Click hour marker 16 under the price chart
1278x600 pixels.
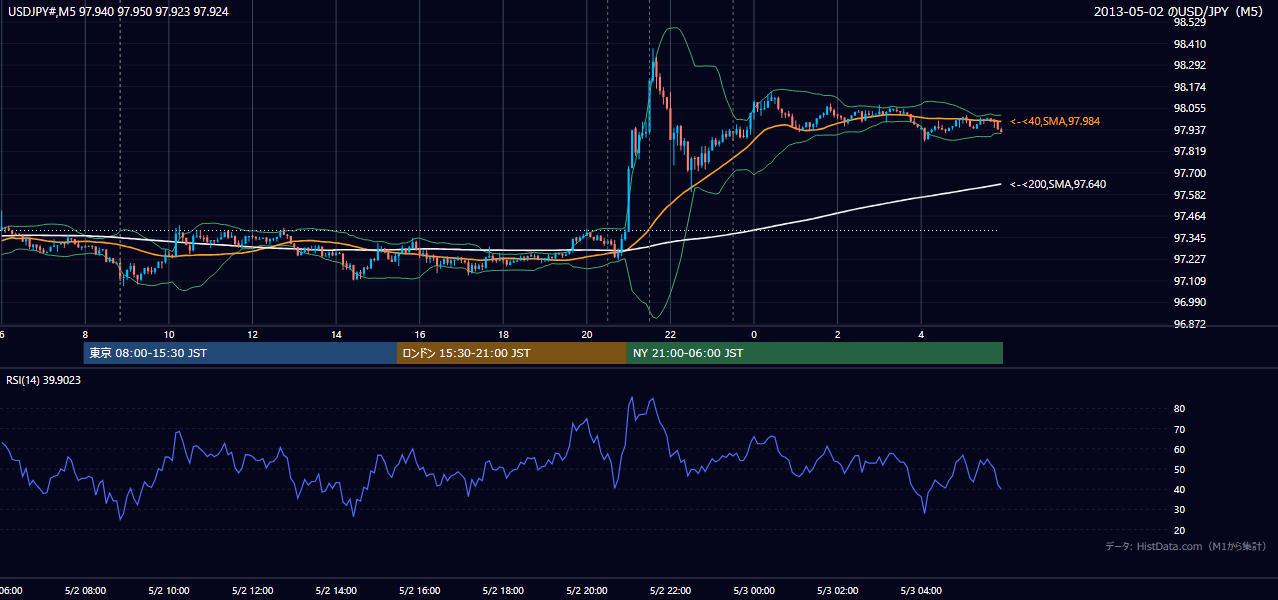pyautogui.click(x=420, y=335)
